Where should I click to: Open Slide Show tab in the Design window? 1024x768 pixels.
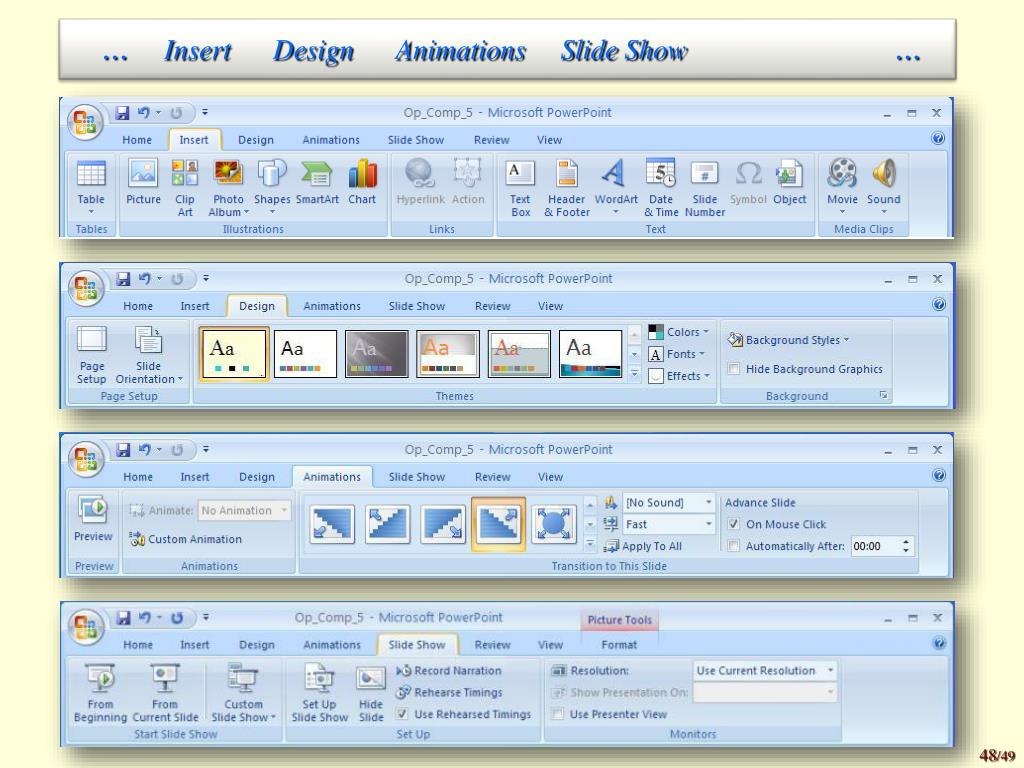[x=417, y=306]
